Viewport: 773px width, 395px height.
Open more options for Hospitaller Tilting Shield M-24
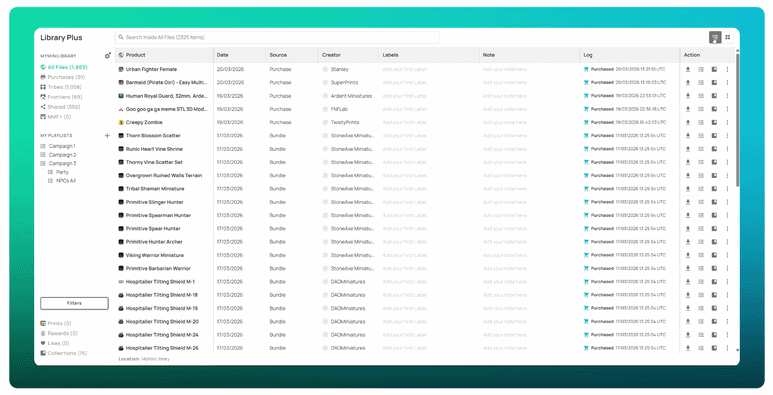click(x=727, y=335)
